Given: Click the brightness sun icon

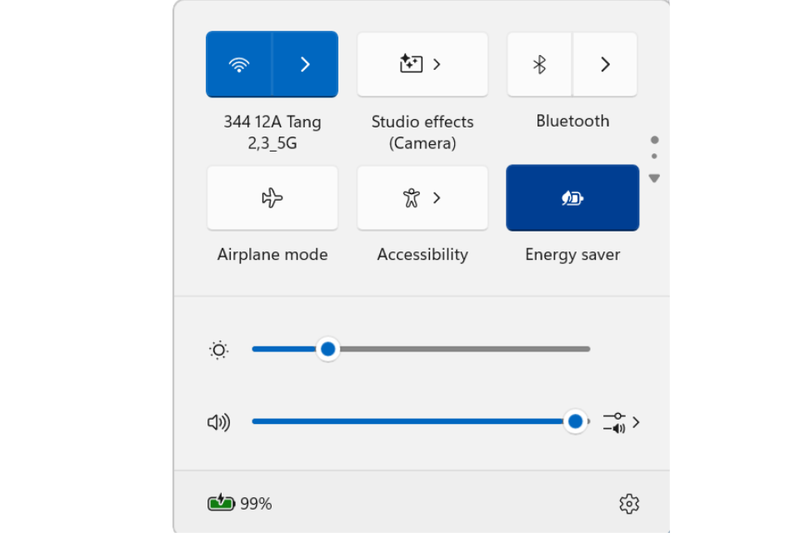Looking at the screenshot, I should click(219, 350).
